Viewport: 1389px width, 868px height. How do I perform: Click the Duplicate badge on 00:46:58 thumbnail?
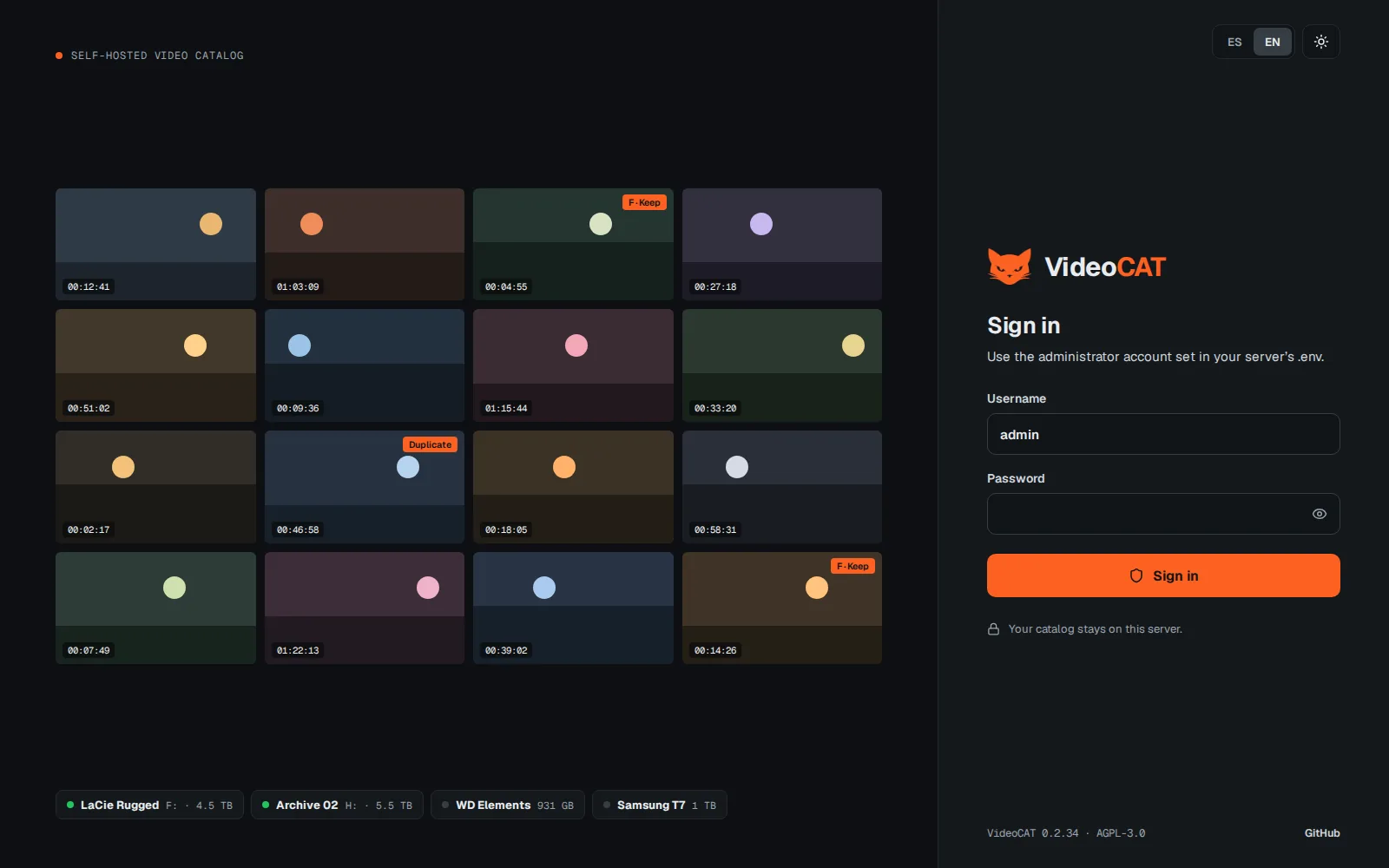click(430, 444)
